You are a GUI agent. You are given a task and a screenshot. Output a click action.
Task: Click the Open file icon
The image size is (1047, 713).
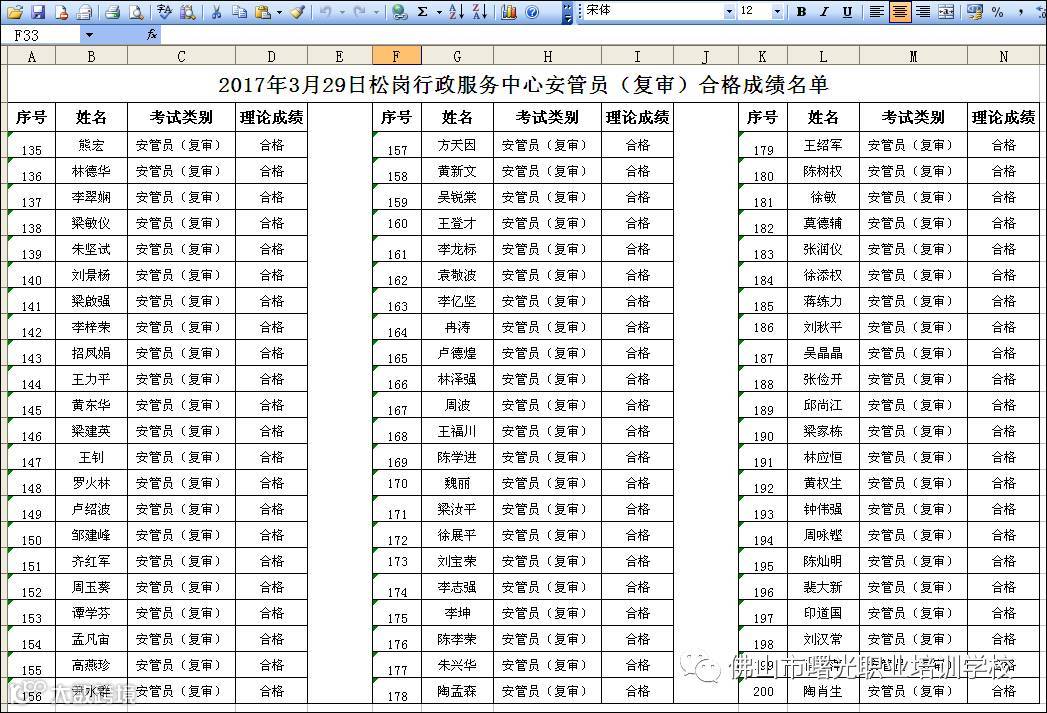pyautogui.click(x=15, y=11)
